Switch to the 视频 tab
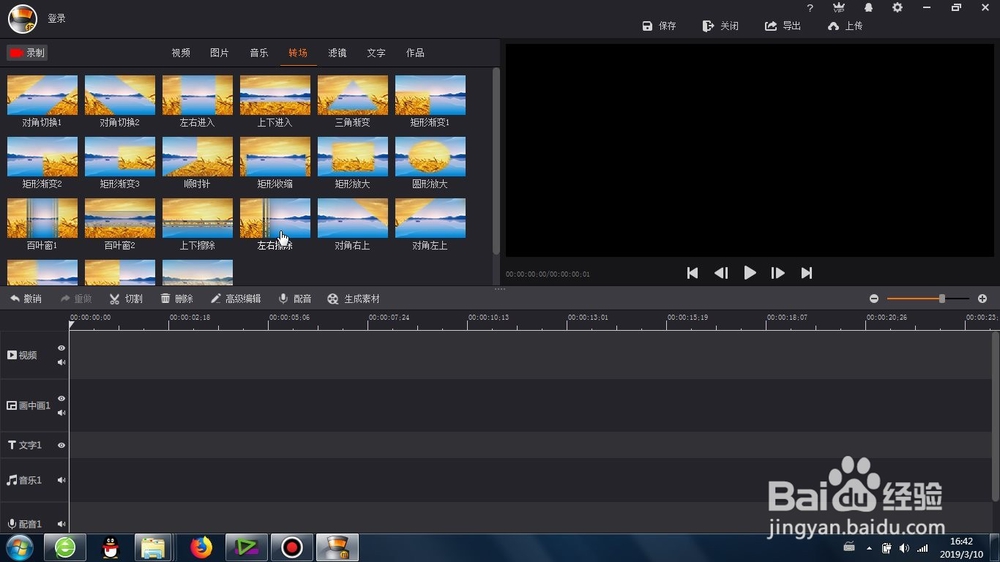 click(181, 53)
